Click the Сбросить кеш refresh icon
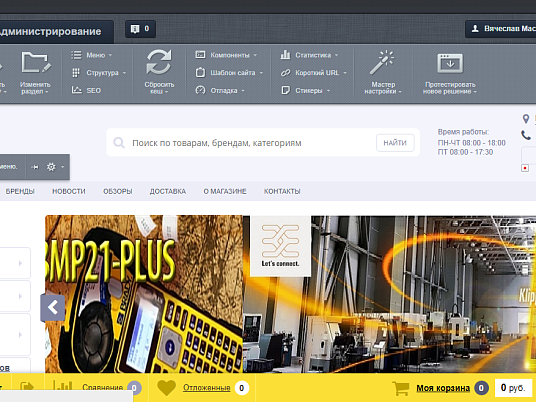The image size is (536, 402). pyautogui.click(x=159, y=62)
